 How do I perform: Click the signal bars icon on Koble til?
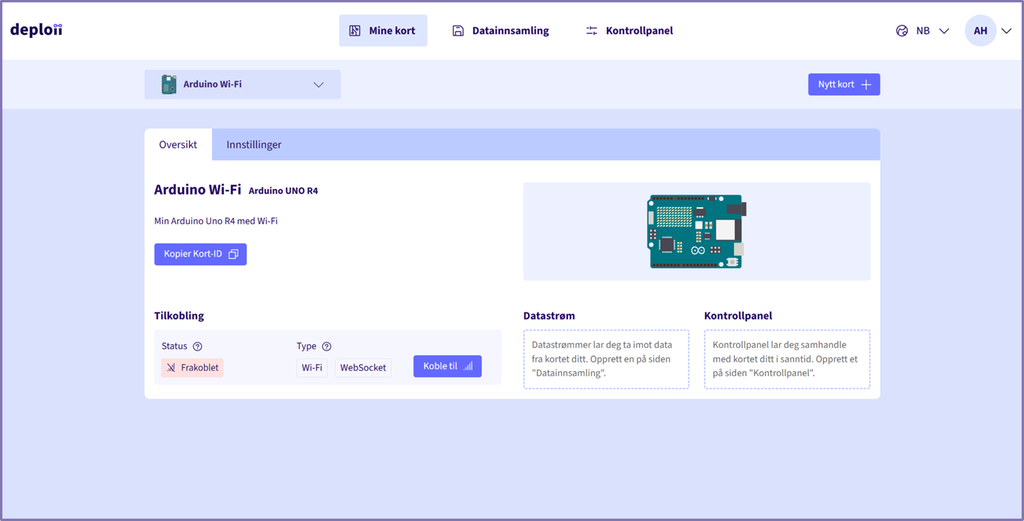click(468, 366)
